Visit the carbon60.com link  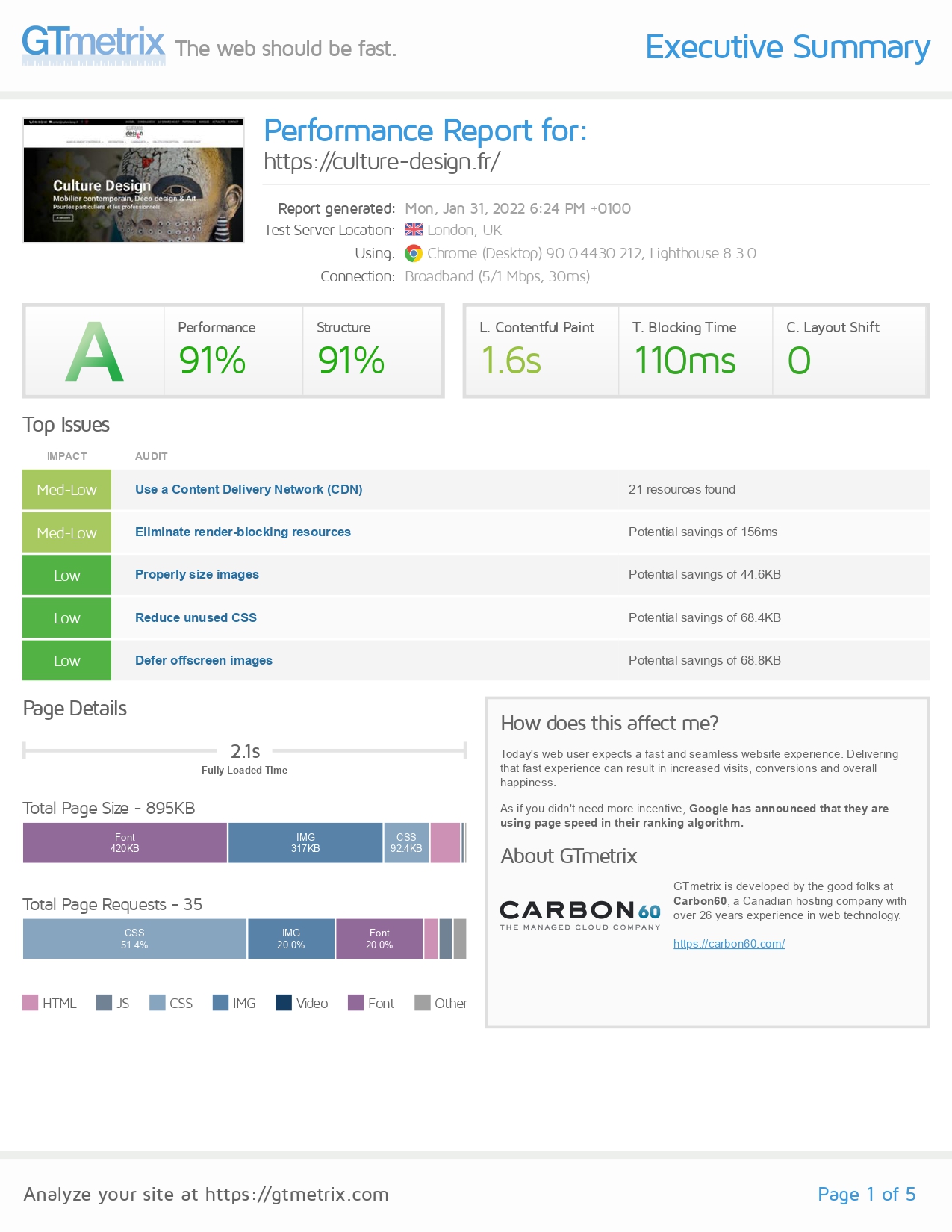pyautogui.click(x=729, y=944)
